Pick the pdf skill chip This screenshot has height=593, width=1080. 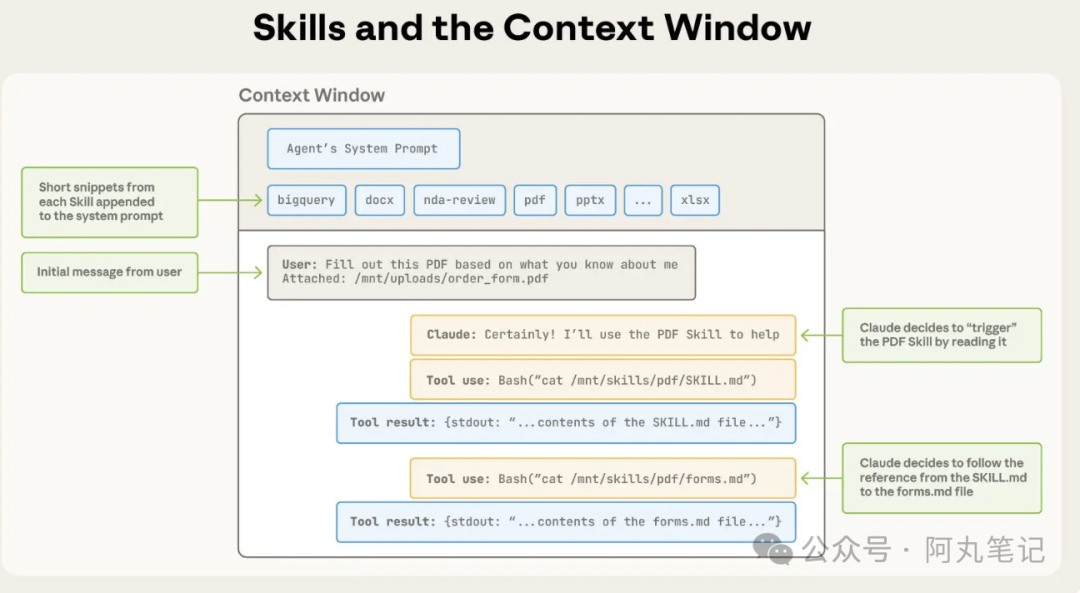535,200
